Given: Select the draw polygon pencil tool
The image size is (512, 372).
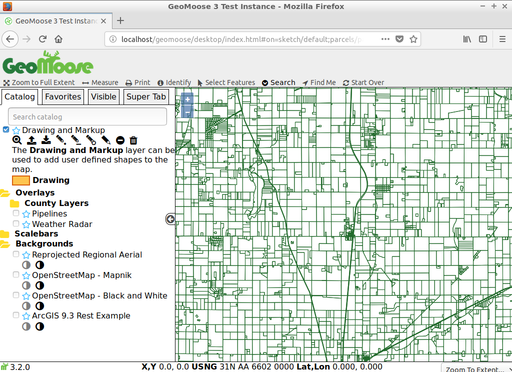Looking at the screenshot, I should point(91,140).
